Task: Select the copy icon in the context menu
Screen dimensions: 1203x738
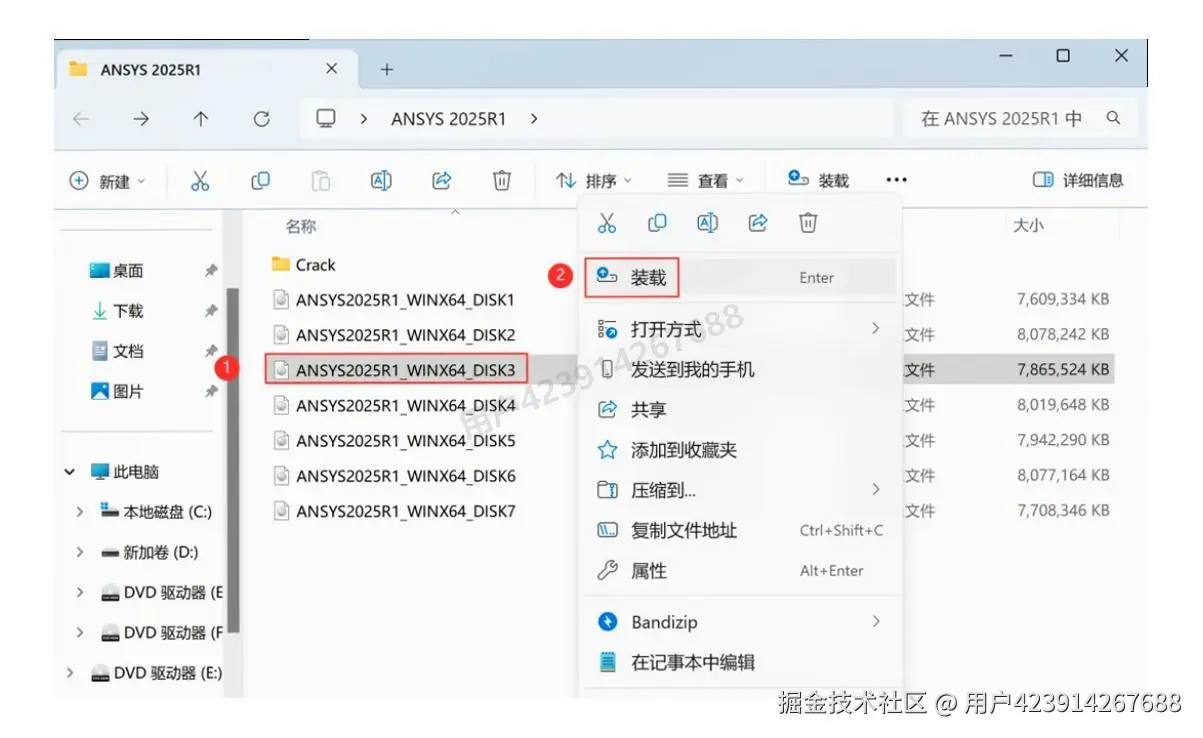Action: (x=657, y=223)
